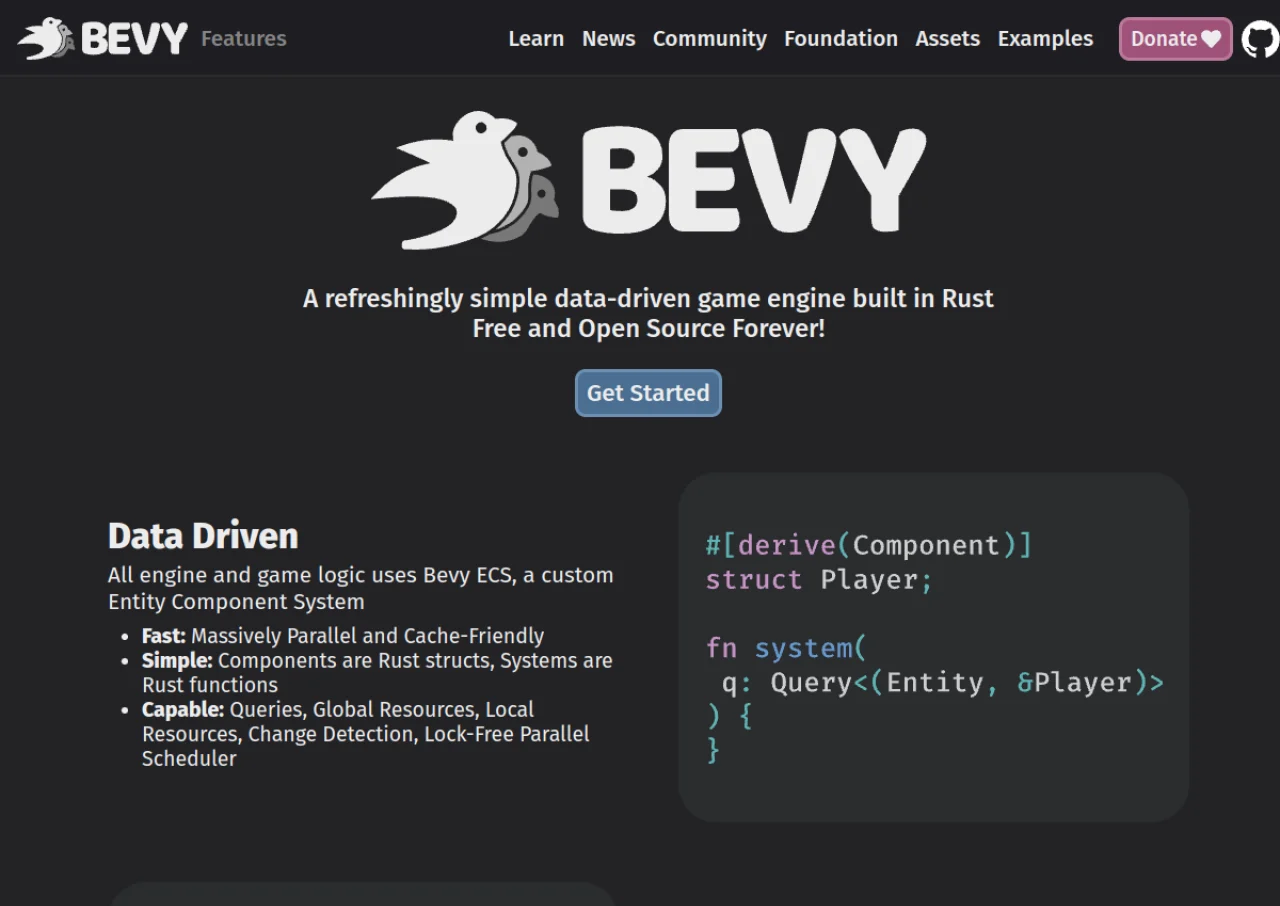The width and height of the screenshot is (1280, 906).
Task: Click the Donate button
Action: [1176, 39]
